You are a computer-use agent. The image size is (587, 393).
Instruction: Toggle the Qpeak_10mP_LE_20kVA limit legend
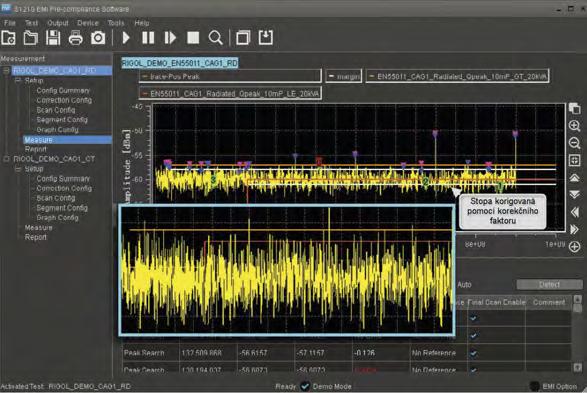[x=230, y=93]
